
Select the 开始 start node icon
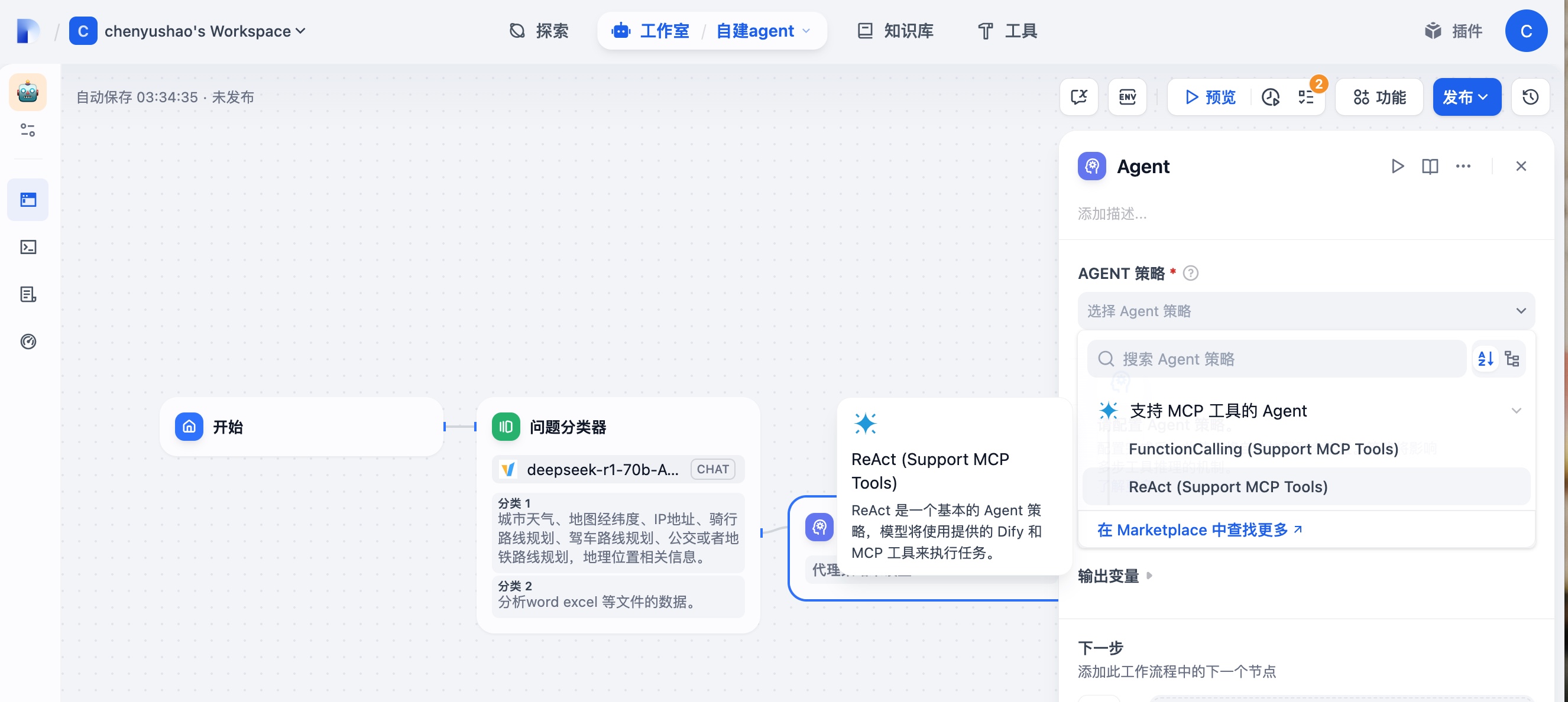pos(189,427)
